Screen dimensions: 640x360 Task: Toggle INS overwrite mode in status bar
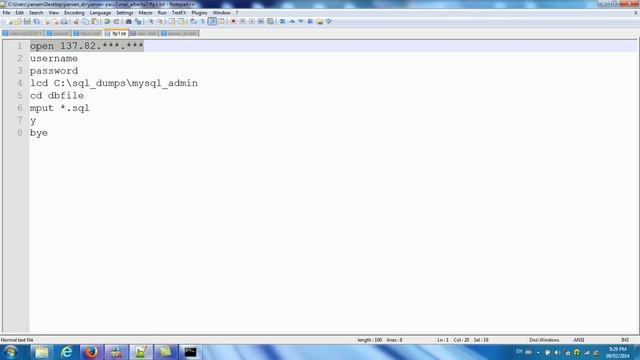[625, 340]
